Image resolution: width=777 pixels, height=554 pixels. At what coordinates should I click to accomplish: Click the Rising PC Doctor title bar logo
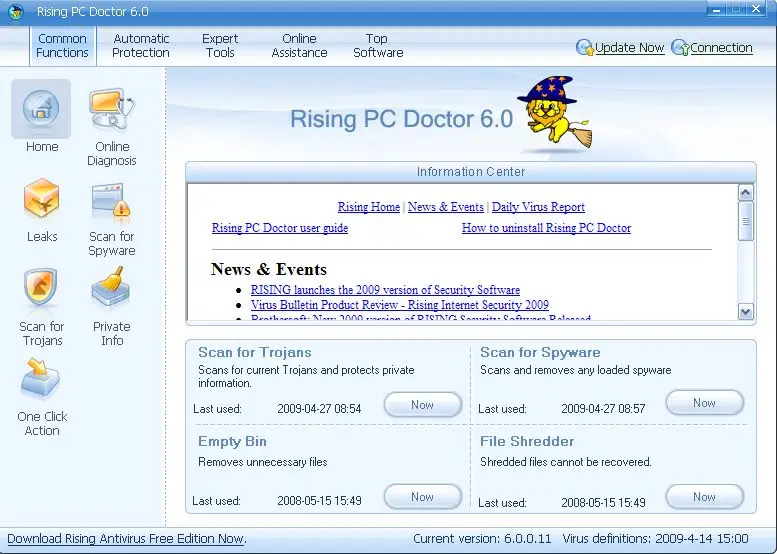click(15, 12)
